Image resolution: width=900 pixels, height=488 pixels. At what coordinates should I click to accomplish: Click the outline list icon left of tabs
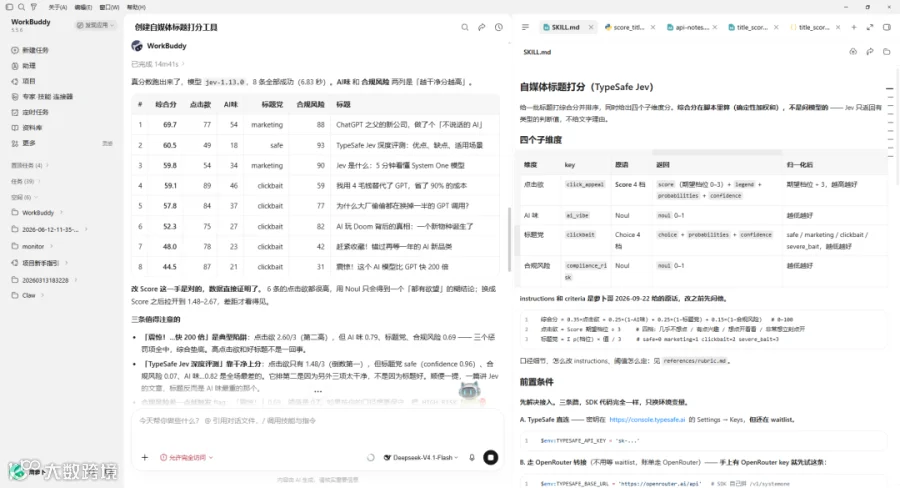point(525,27)
